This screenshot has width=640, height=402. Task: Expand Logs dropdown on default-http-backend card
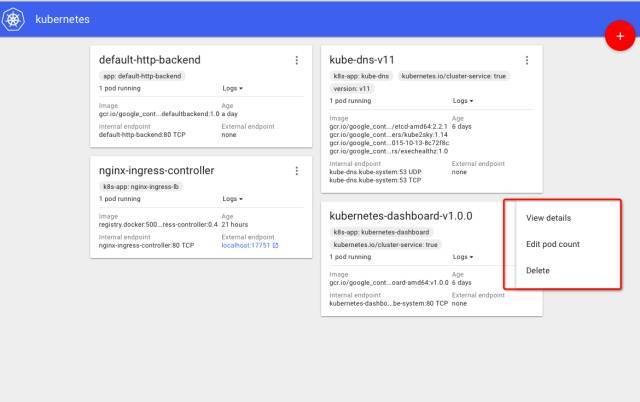click(232, 88)
